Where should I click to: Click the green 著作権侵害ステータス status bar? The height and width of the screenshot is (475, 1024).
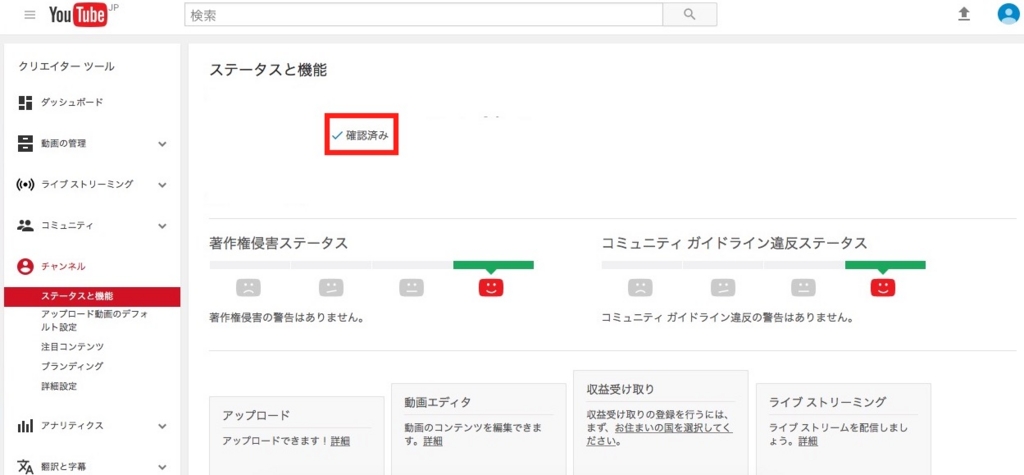494,265
